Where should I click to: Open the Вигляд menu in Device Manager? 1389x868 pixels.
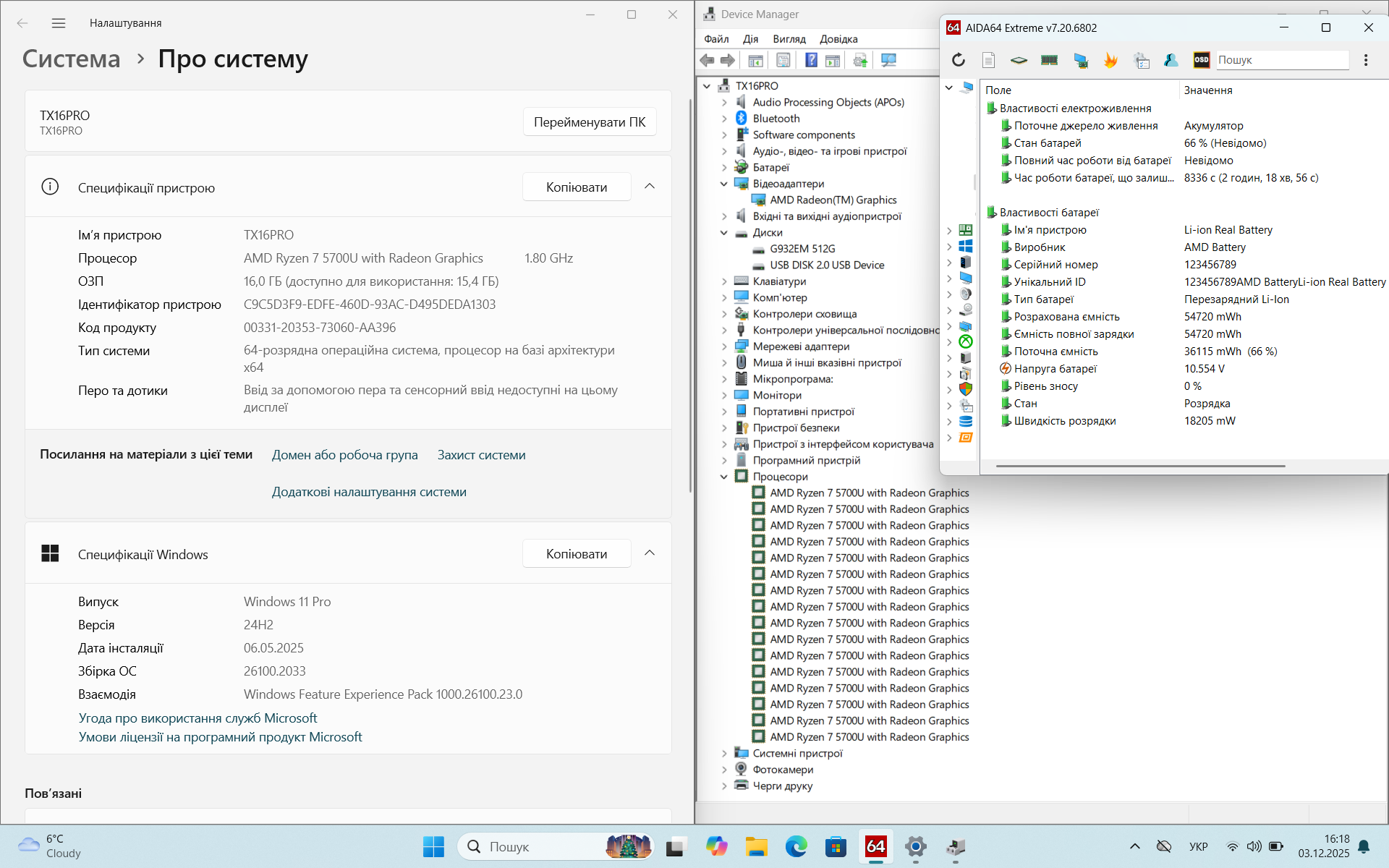(789, 39)
